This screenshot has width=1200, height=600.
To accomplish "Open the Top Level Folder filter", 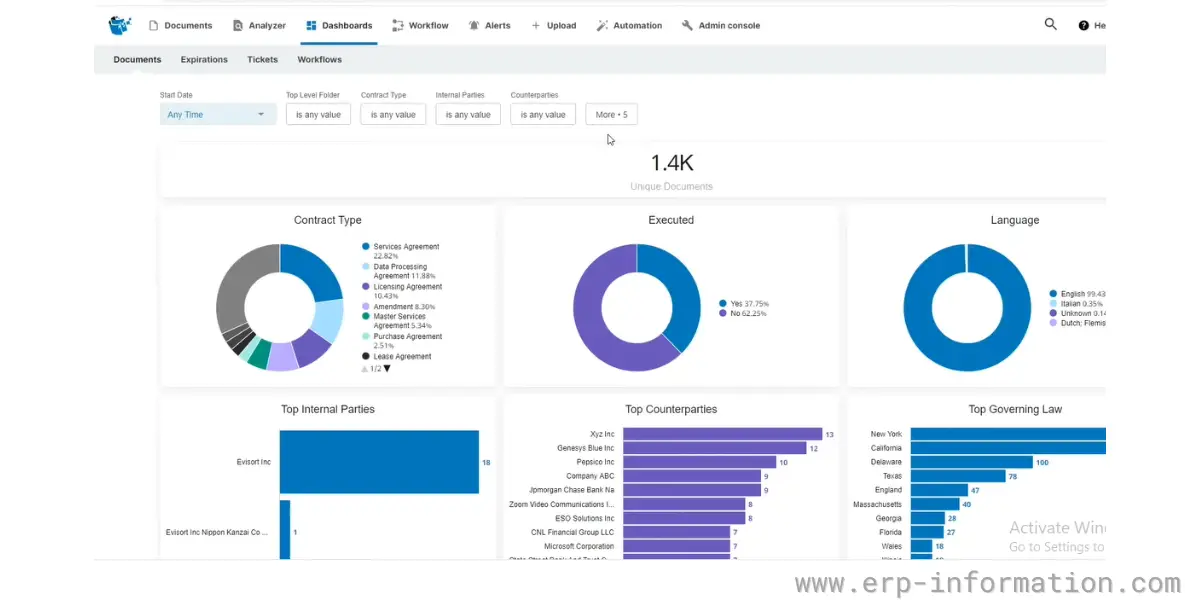I will coord(318,114).
